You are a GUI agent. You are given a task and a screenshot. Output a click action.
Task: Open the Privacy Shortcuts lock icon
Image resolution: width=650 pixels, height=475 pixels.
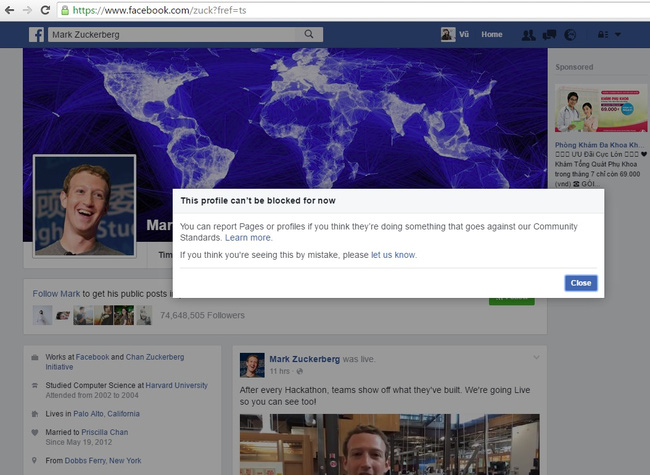(x=603, y=35)
